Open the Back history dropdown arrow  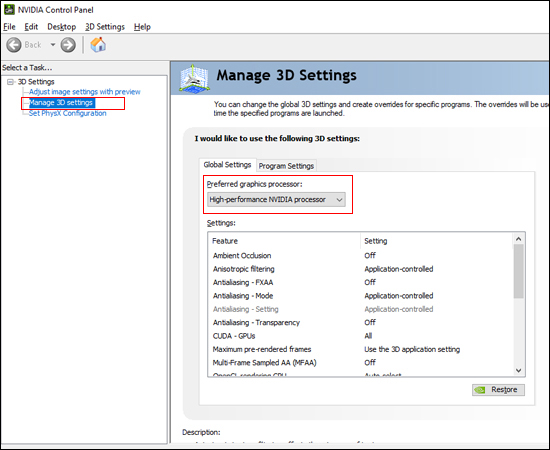(x=53, y=45)
